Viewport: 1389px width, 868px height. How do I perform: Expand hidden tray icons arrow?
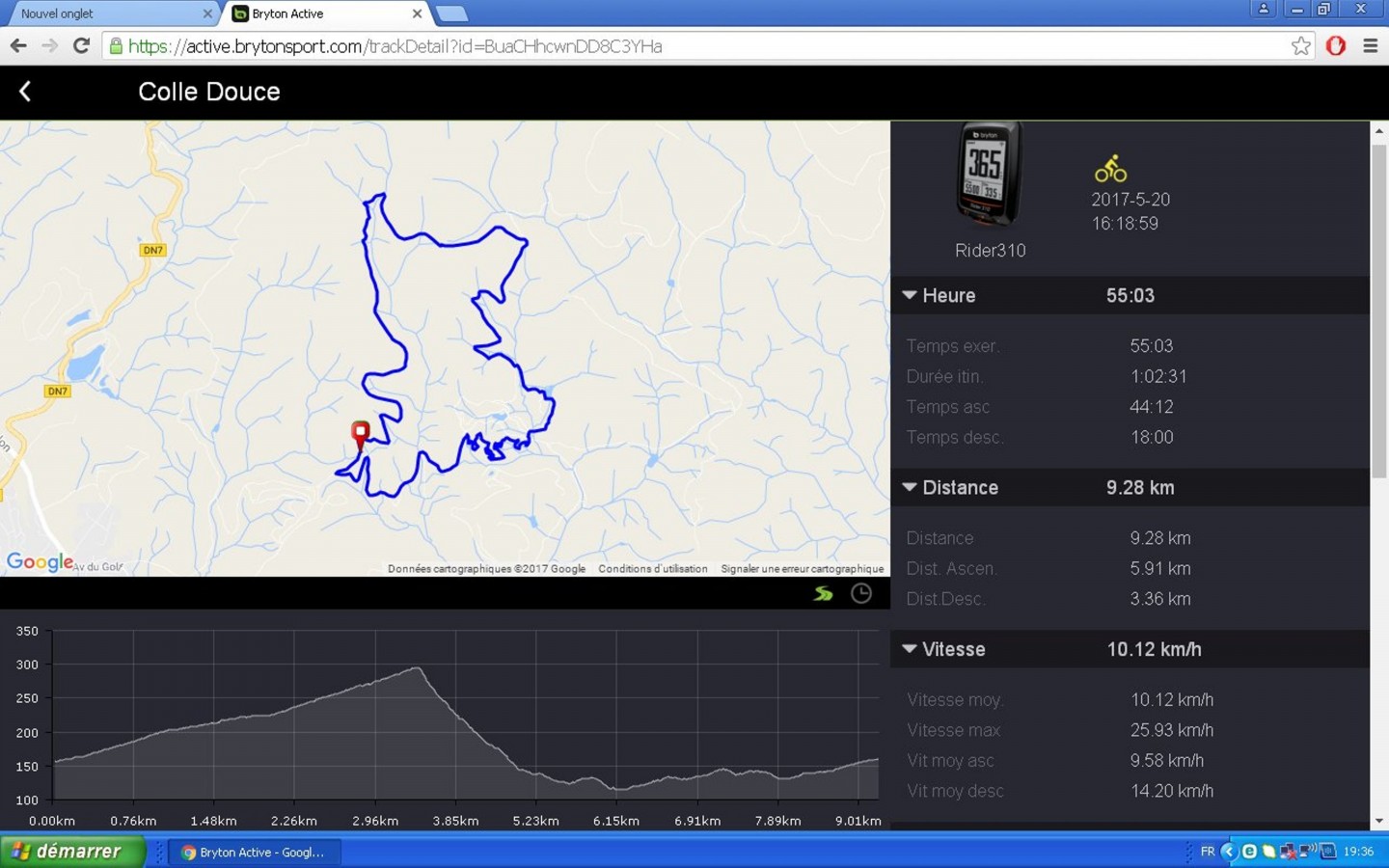click(x=1228, y=852)
